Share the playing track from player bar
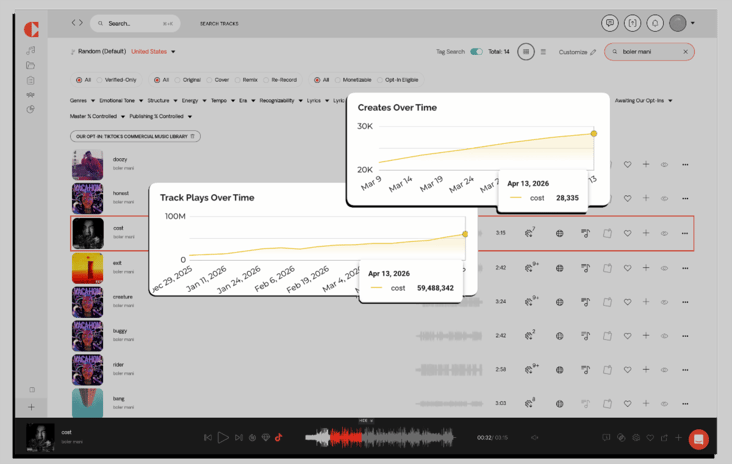Image resolution: width=732 pixels, height=464 pixels. (664, 437)
